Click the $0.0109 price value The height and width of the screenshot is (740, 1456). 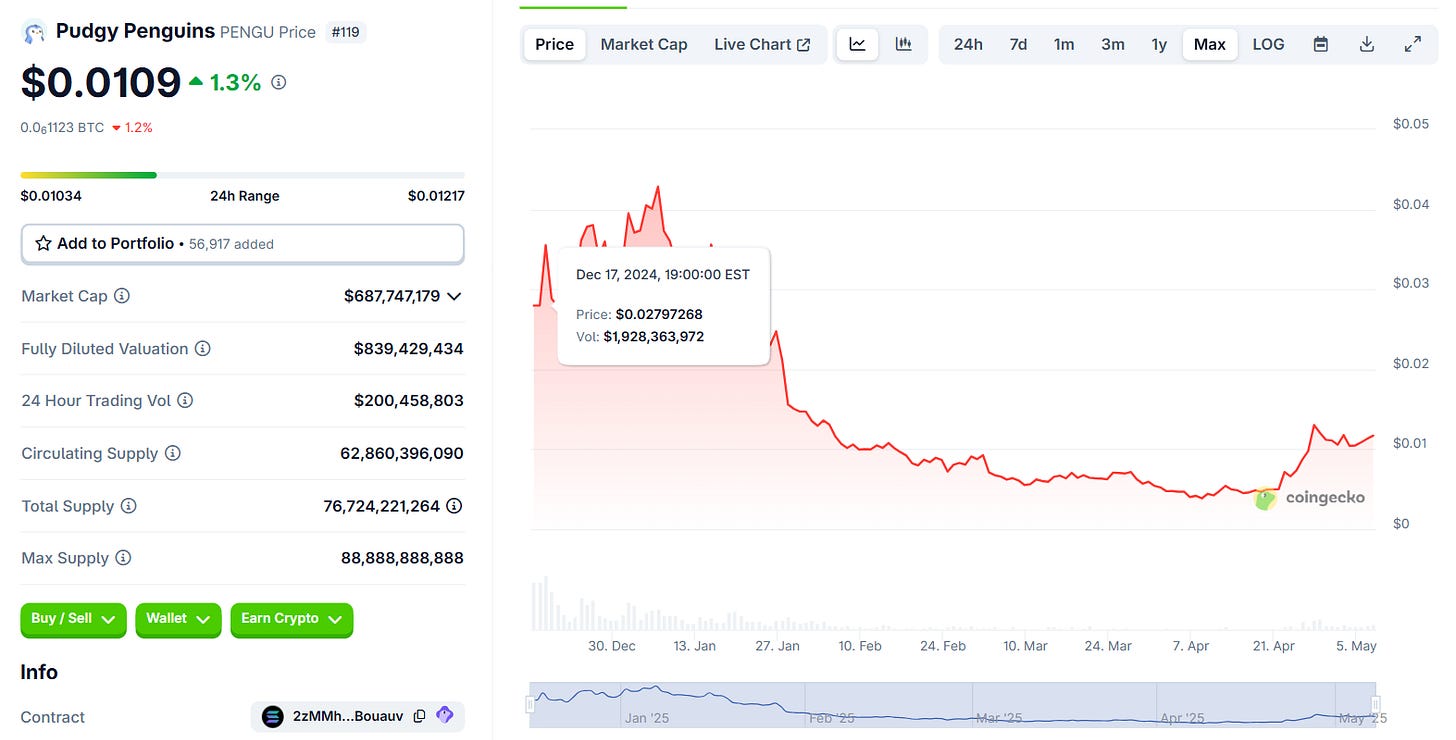pyautogui.click(x=101, y=83)
